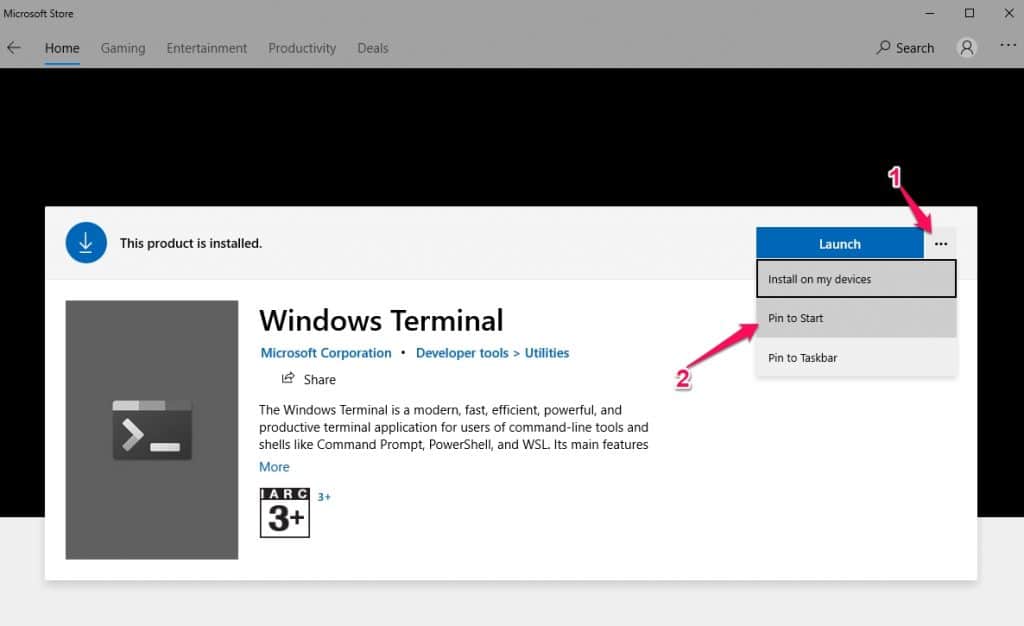
Task: Select Install on my devices
Action: point(856,278)
